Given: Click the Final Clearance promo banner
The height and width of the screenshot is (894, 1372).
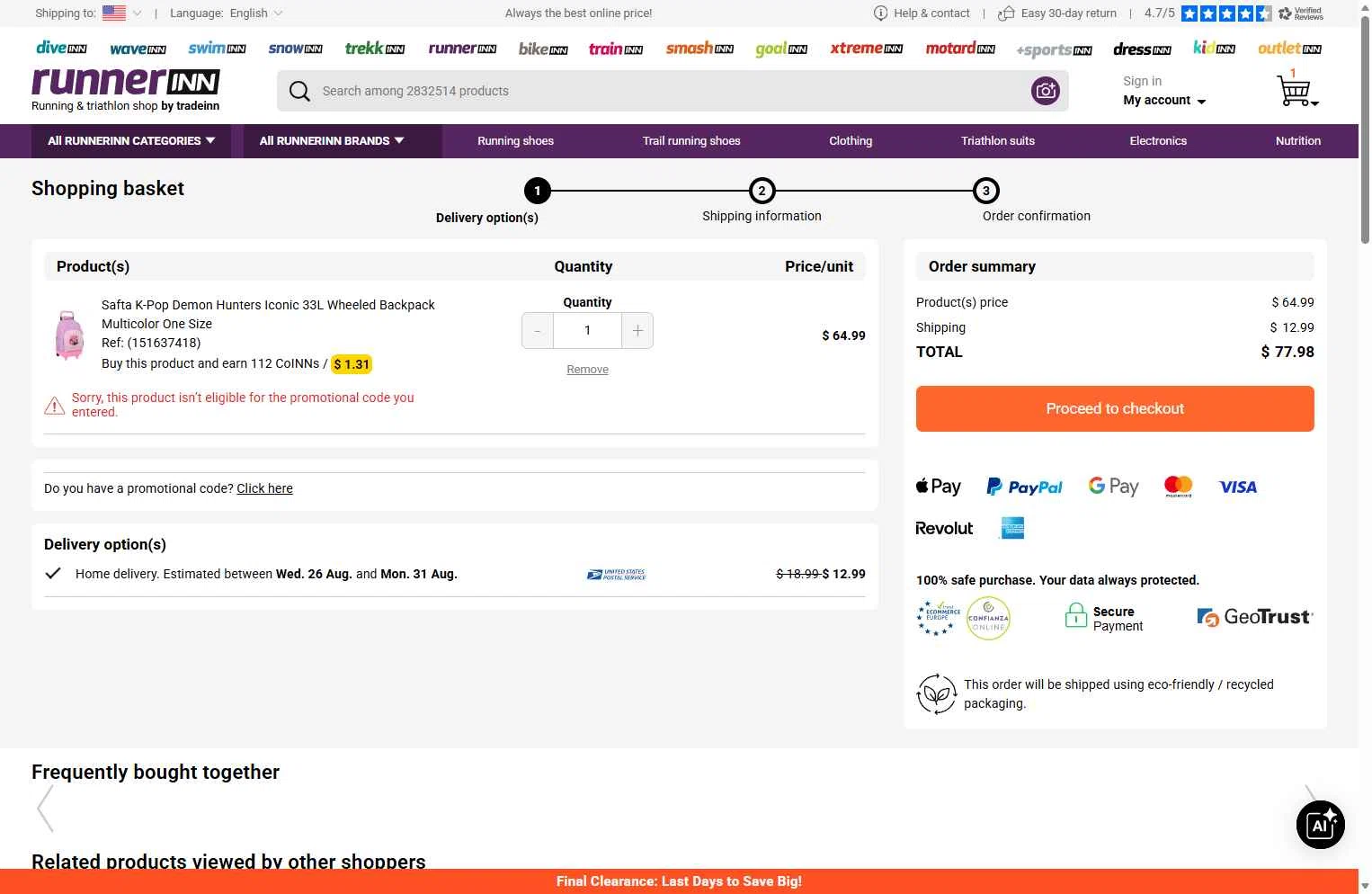Looking at the screenshot, I should [679, 881].
